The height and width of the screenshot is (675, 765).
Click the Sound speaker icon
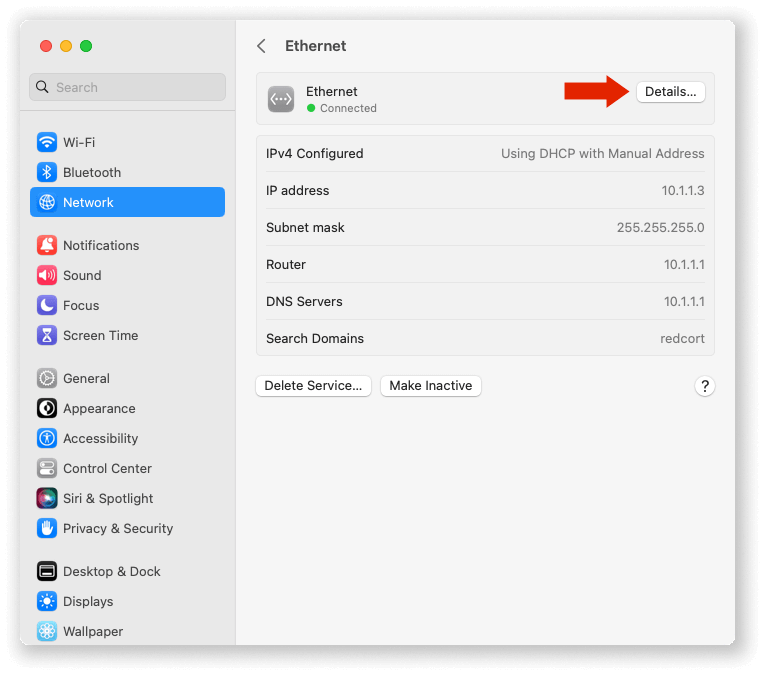coord(47,276)
